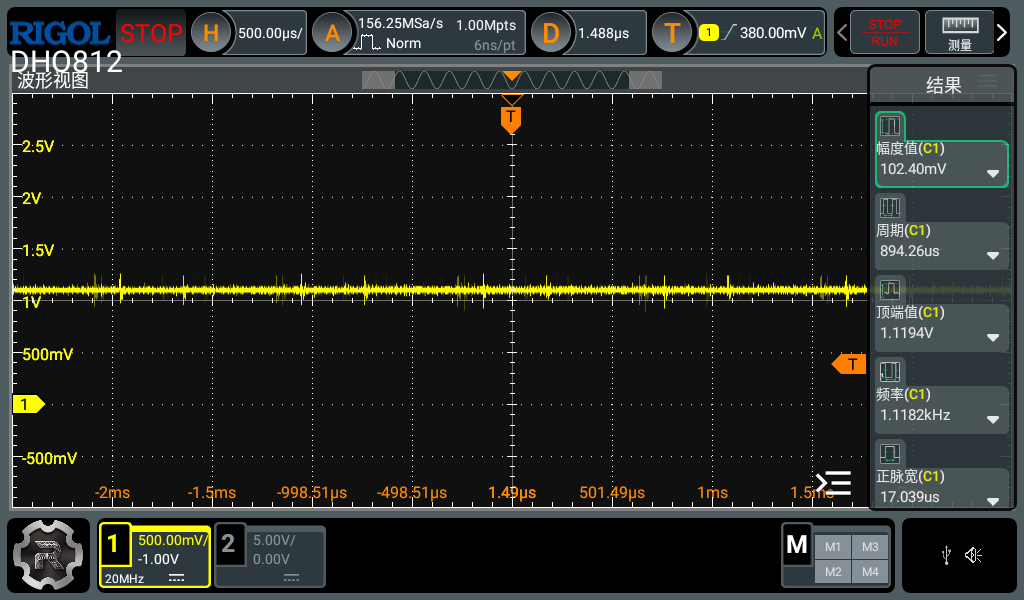This screenshot has height=600, width=1024.
Task: Click the 894.26us period result value
Action: click(910, 251)
